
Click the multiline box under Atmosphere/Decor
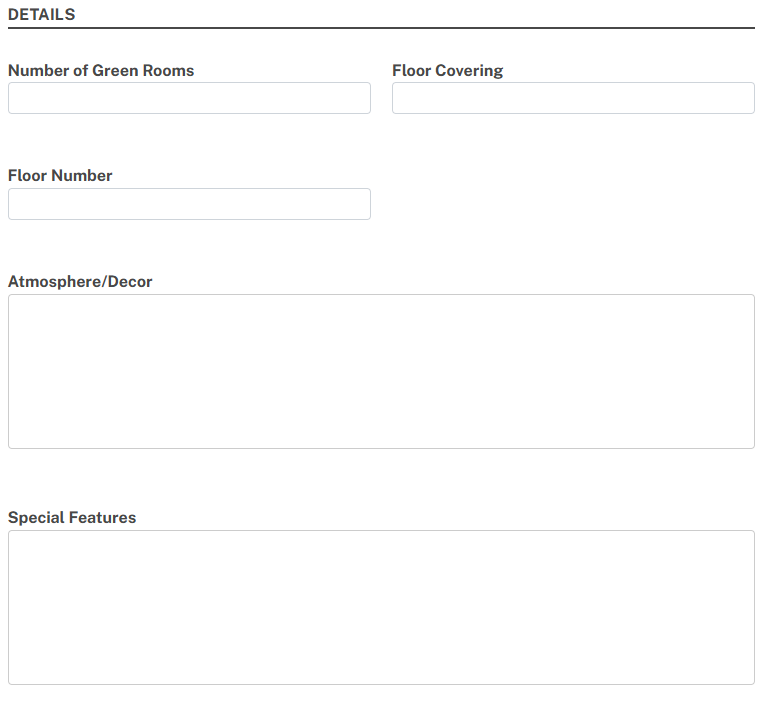pyautogui.click(x=381, y=371)
